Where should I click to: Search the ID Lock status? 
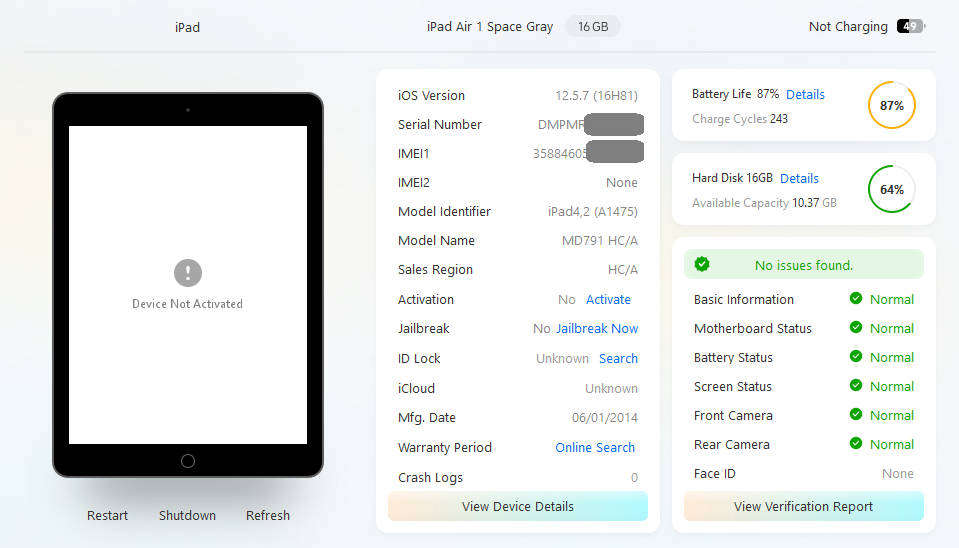(x=618, y=358)
